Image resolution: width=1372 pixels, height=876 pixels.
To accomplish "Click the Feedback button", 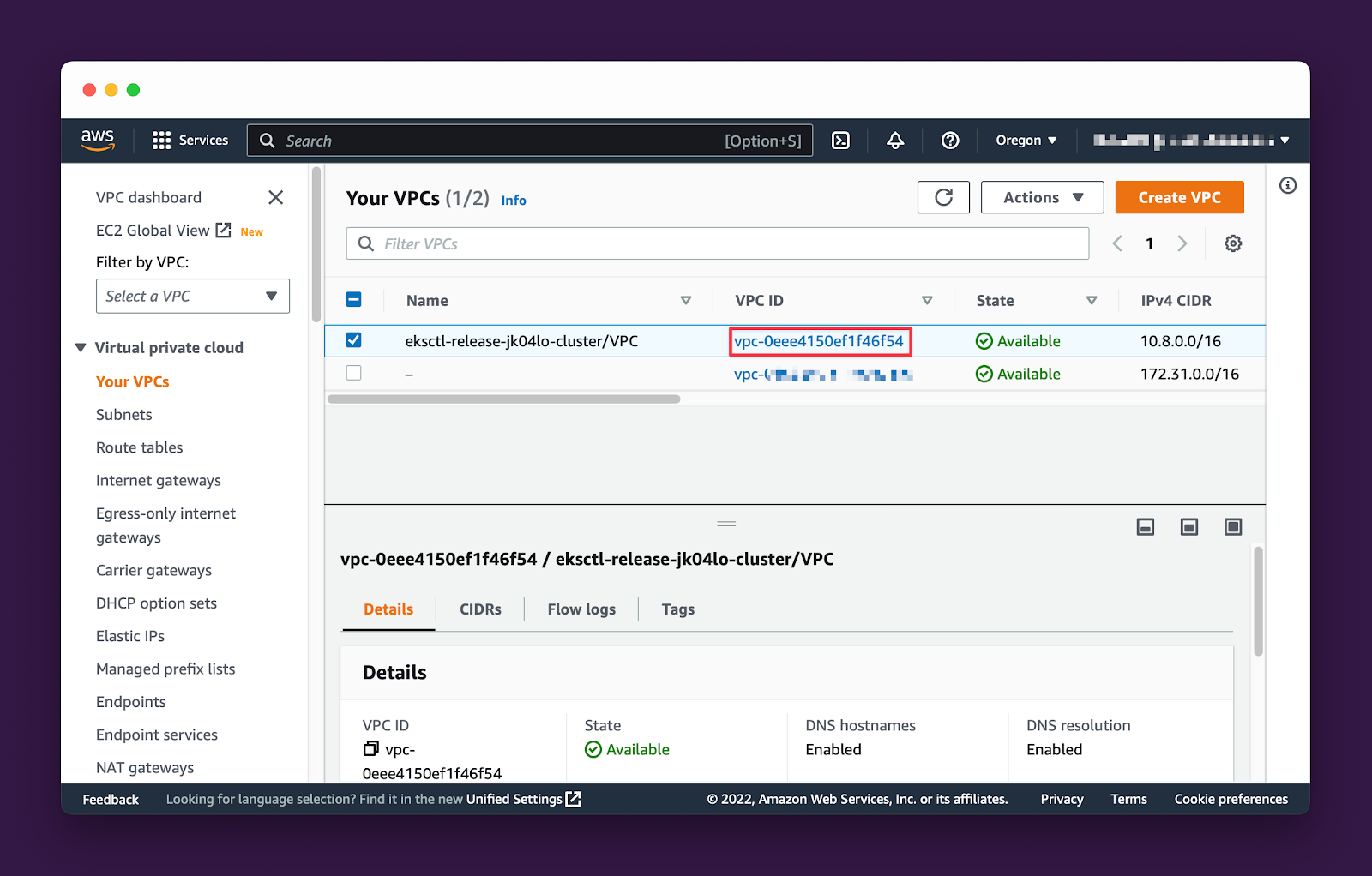I will click(111, 800).
